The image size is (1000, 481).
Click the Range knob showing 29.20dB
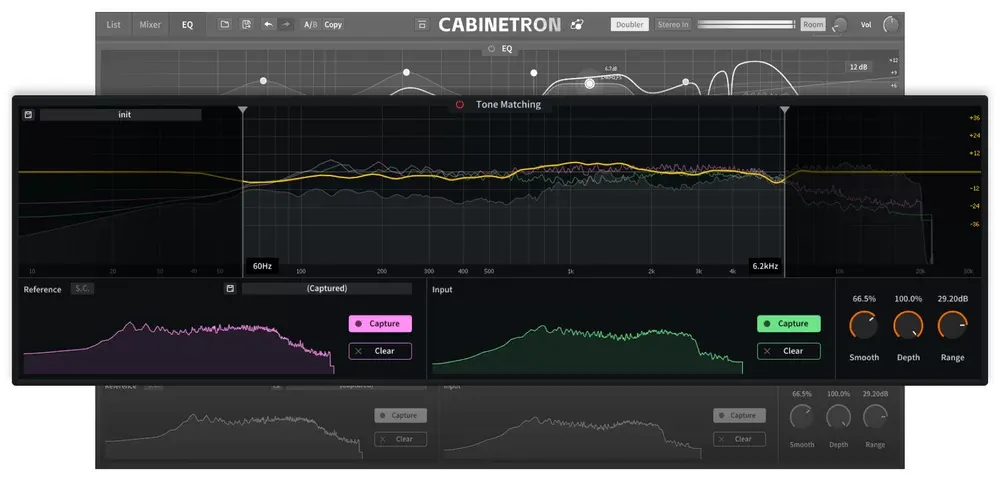point(952,325)
